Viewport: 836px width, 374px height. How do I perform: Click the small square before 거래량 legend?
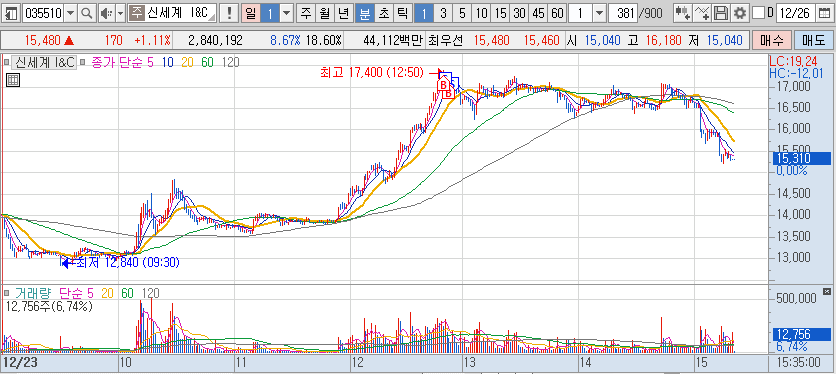6,293
